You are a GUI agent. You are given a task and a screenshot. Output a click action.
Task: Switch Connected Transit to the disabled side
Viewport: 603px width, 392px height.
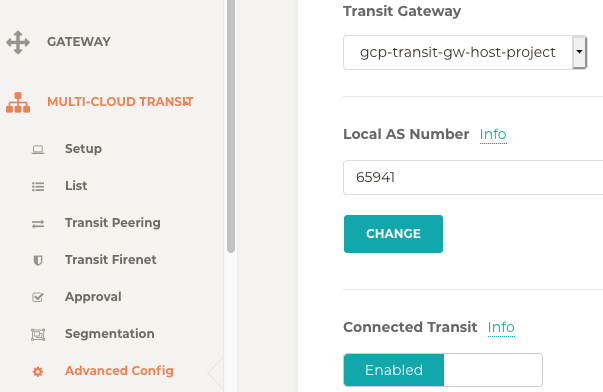493,370
